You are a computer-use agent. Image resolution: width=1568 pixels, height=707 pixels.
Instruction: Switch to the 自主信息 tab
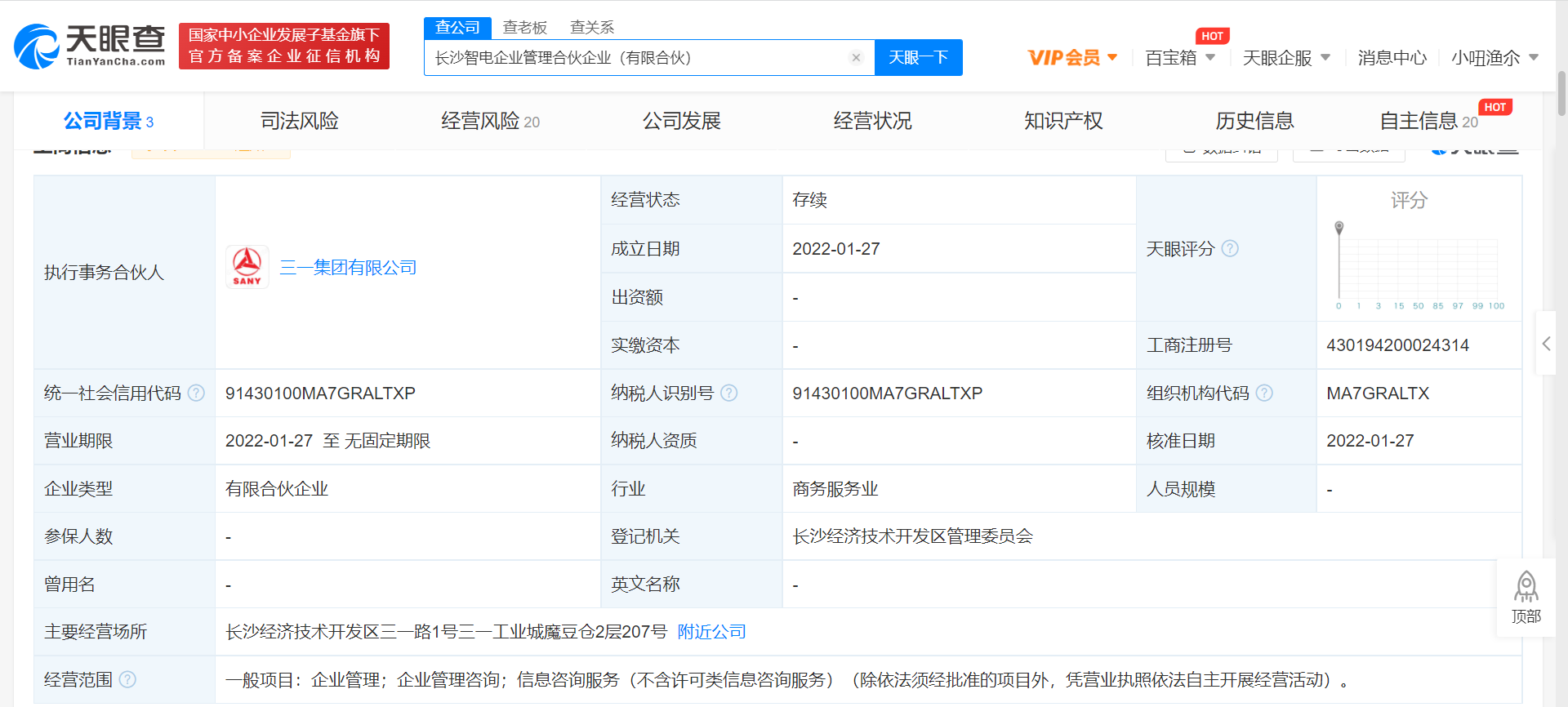click(x=1428, y=121)
